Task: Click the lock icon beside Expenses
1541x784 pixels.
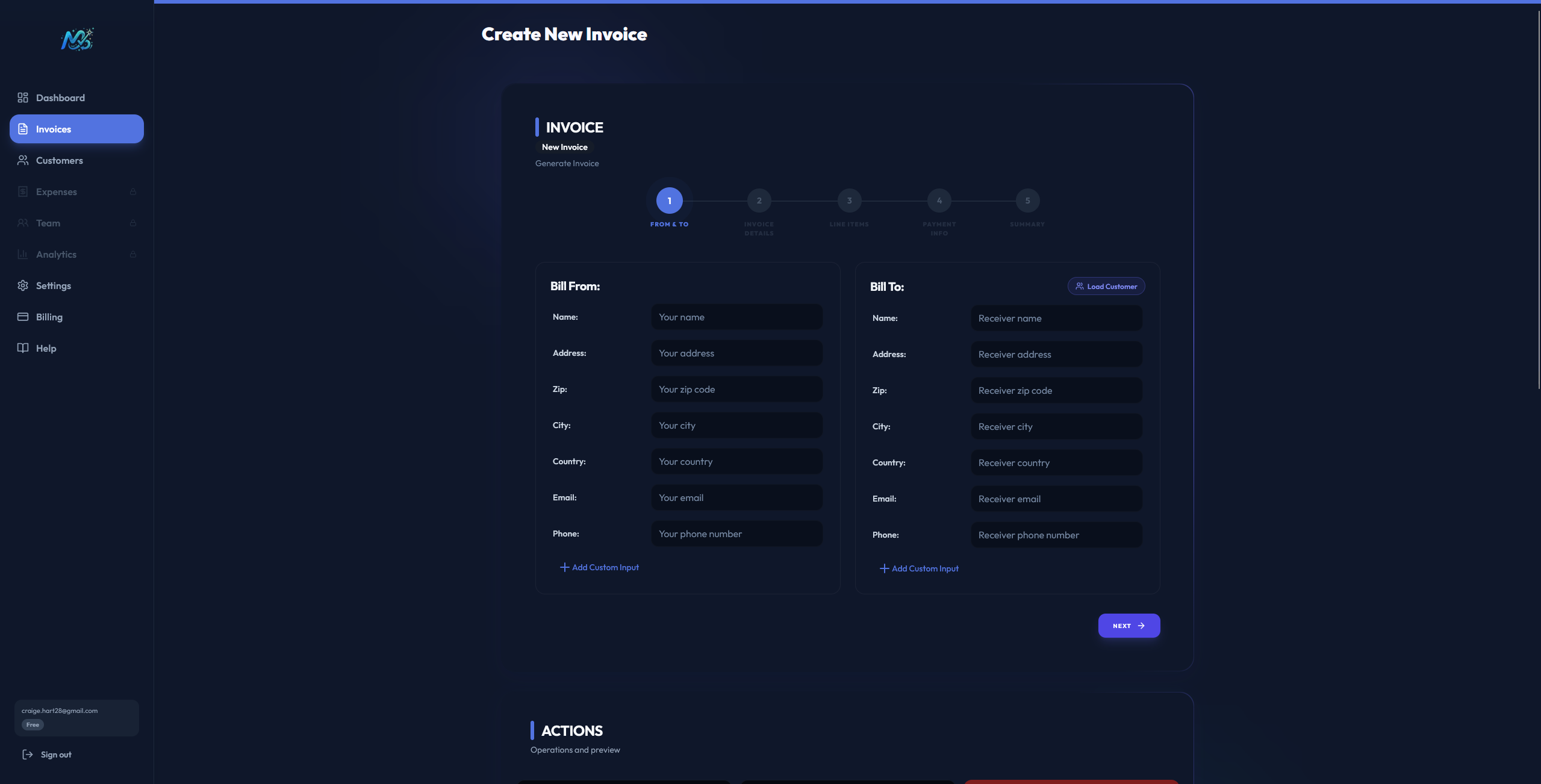Action: pyautogui.click(x=133, y=192)
